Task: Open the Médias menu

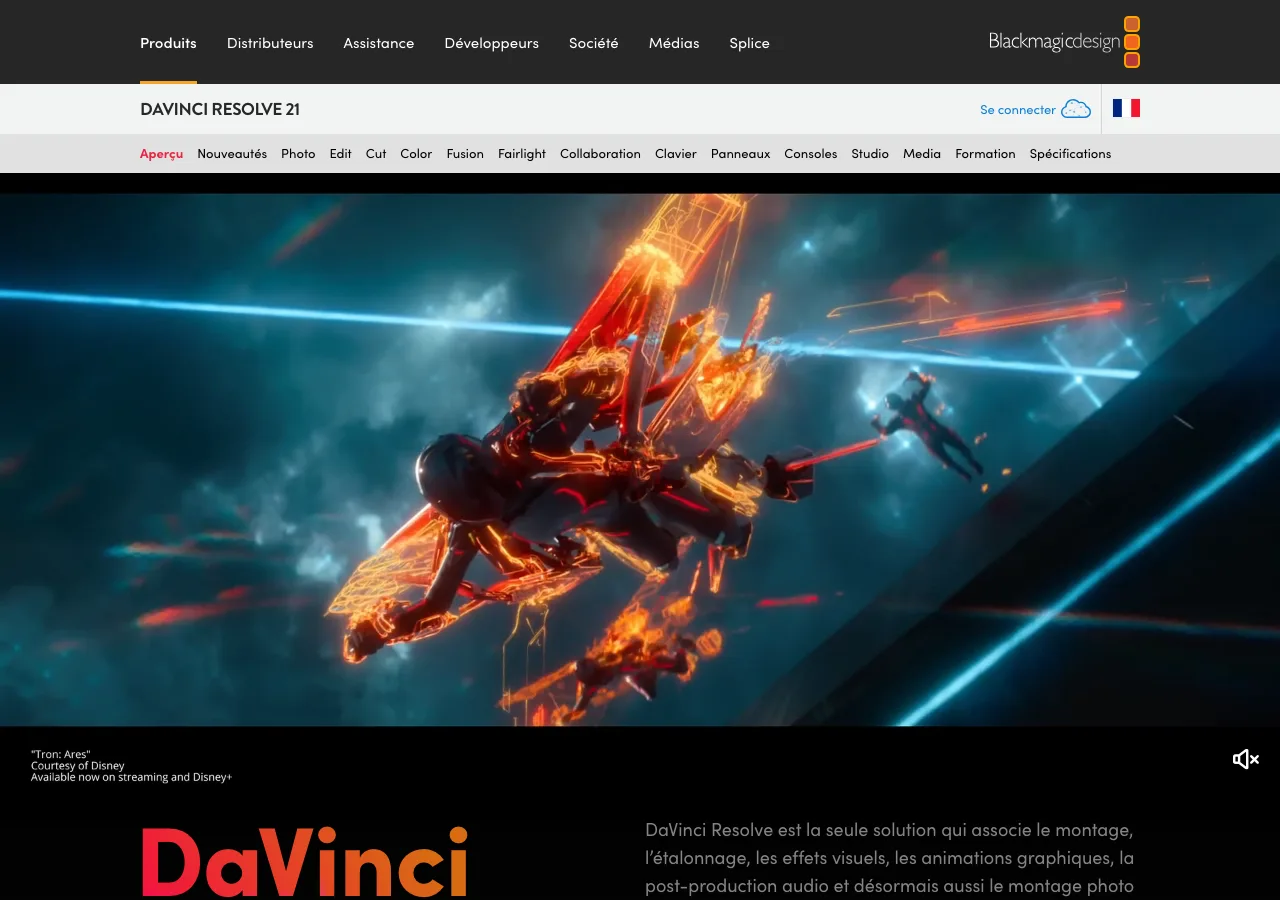Action: [x=674, y=43]
